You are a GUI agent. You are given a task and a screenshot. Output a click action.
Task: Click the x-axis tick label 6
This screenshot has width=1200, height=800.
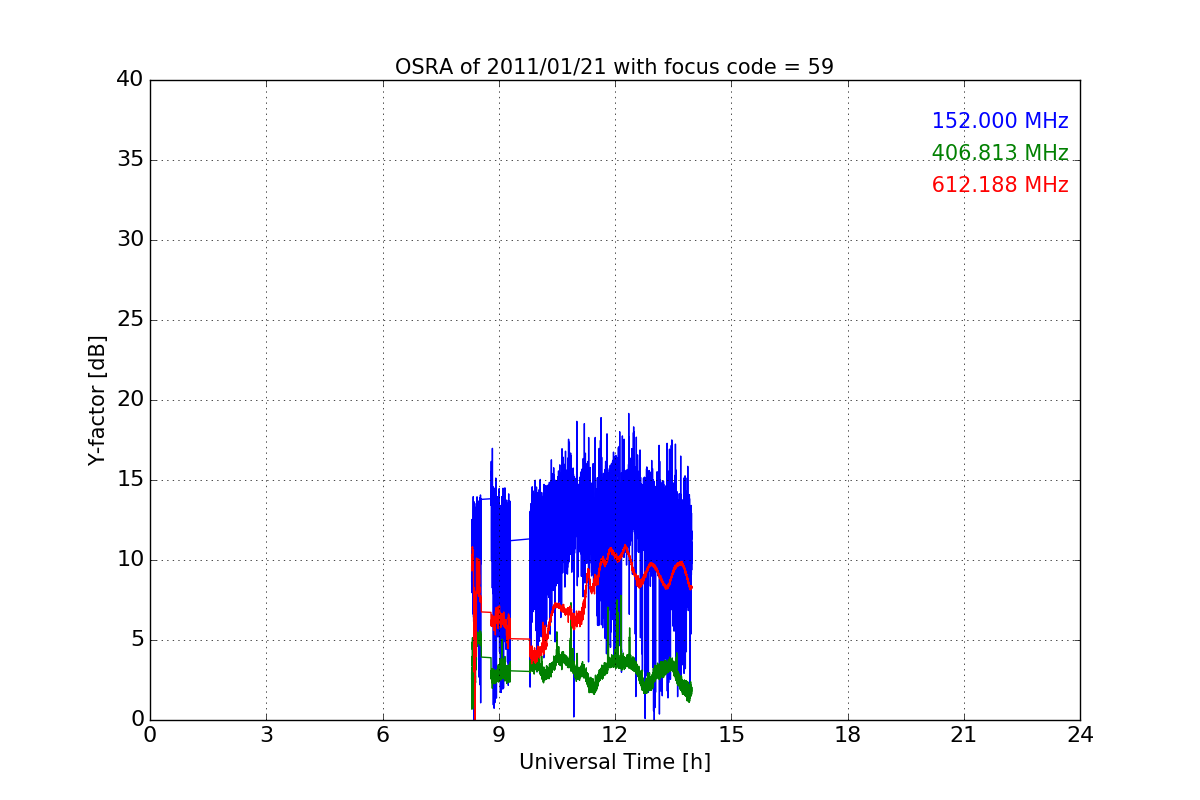click(382, 735)
